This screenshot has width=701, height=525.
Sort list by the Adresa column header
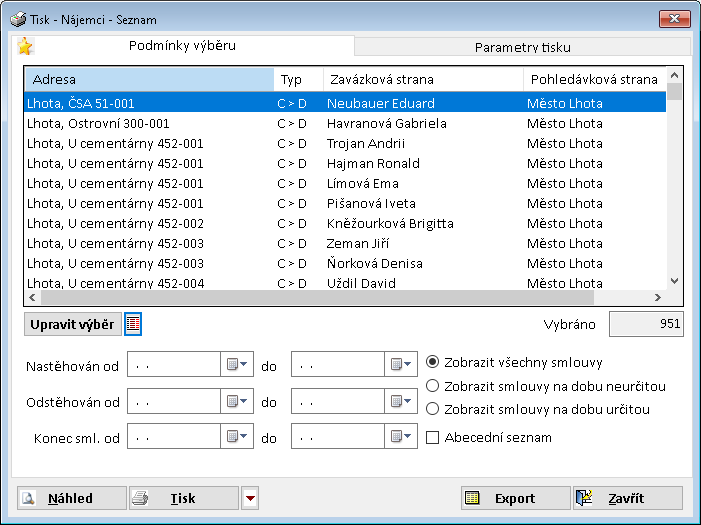tap(148, 79)
